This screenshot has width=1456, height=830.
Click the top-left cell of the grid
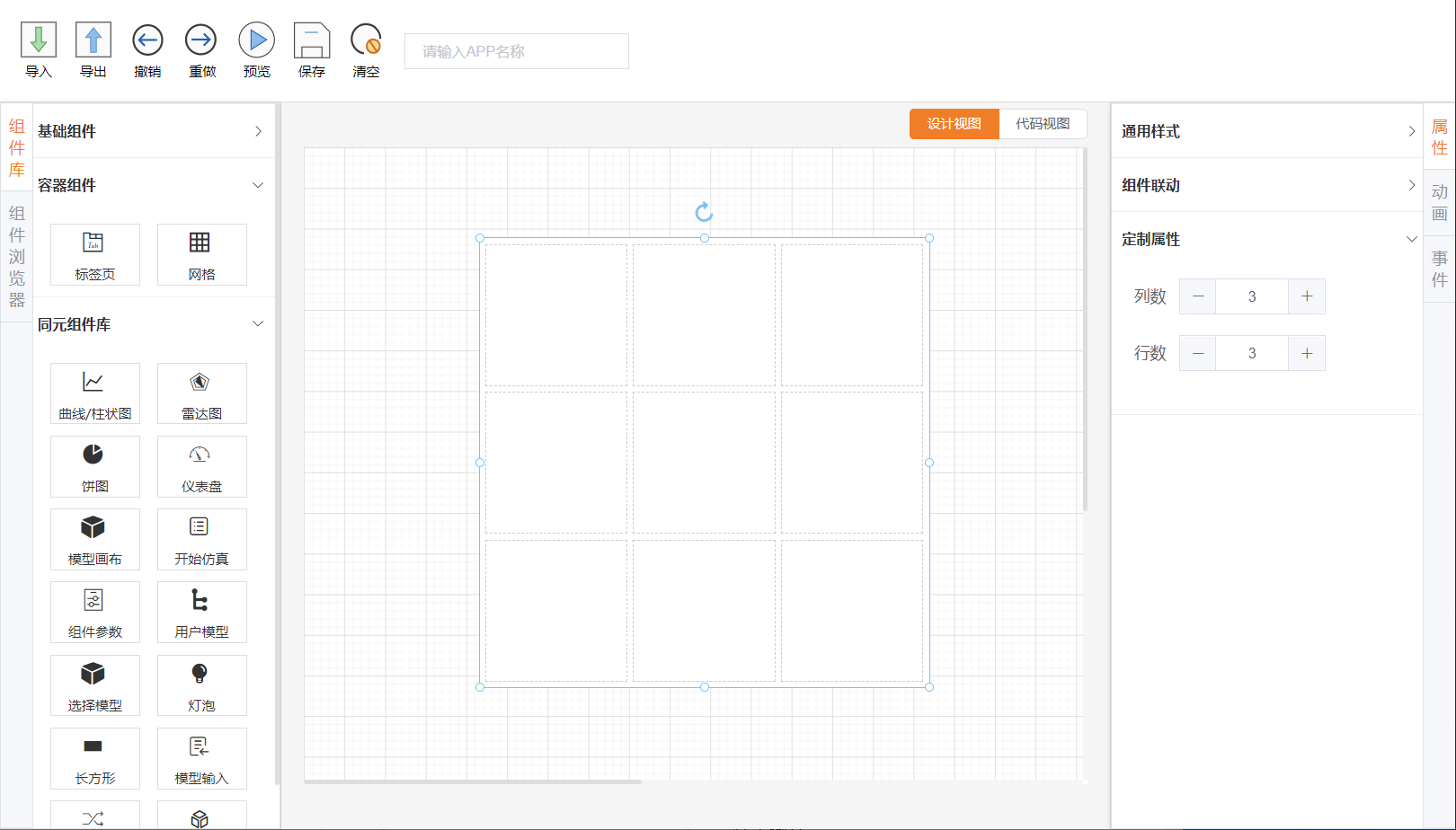pyautogui.click(x=556, y=315)
